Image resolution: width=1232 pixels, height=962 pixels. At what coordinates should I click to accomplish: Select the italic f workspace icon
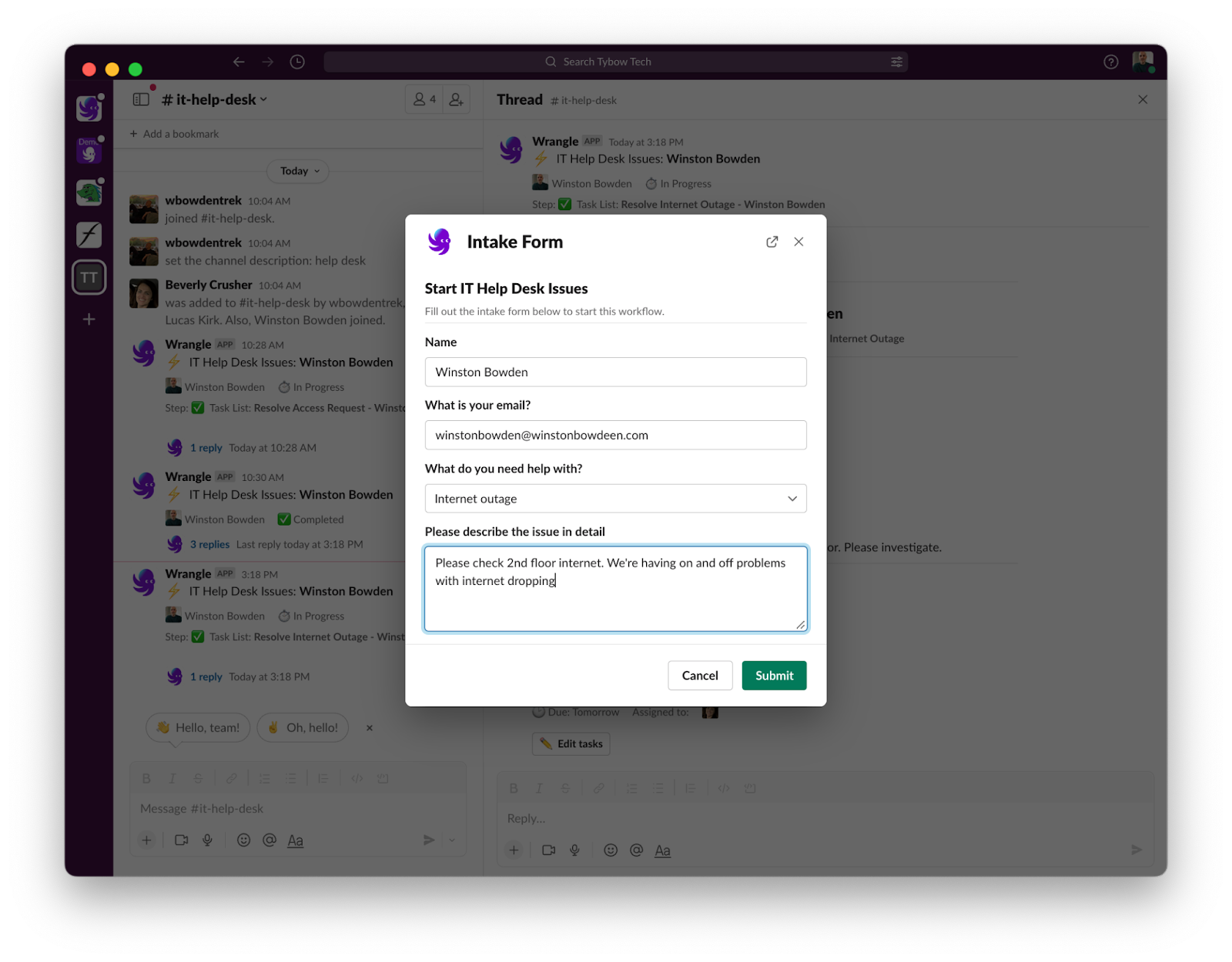pyautogui.click(x=89, y=235)
